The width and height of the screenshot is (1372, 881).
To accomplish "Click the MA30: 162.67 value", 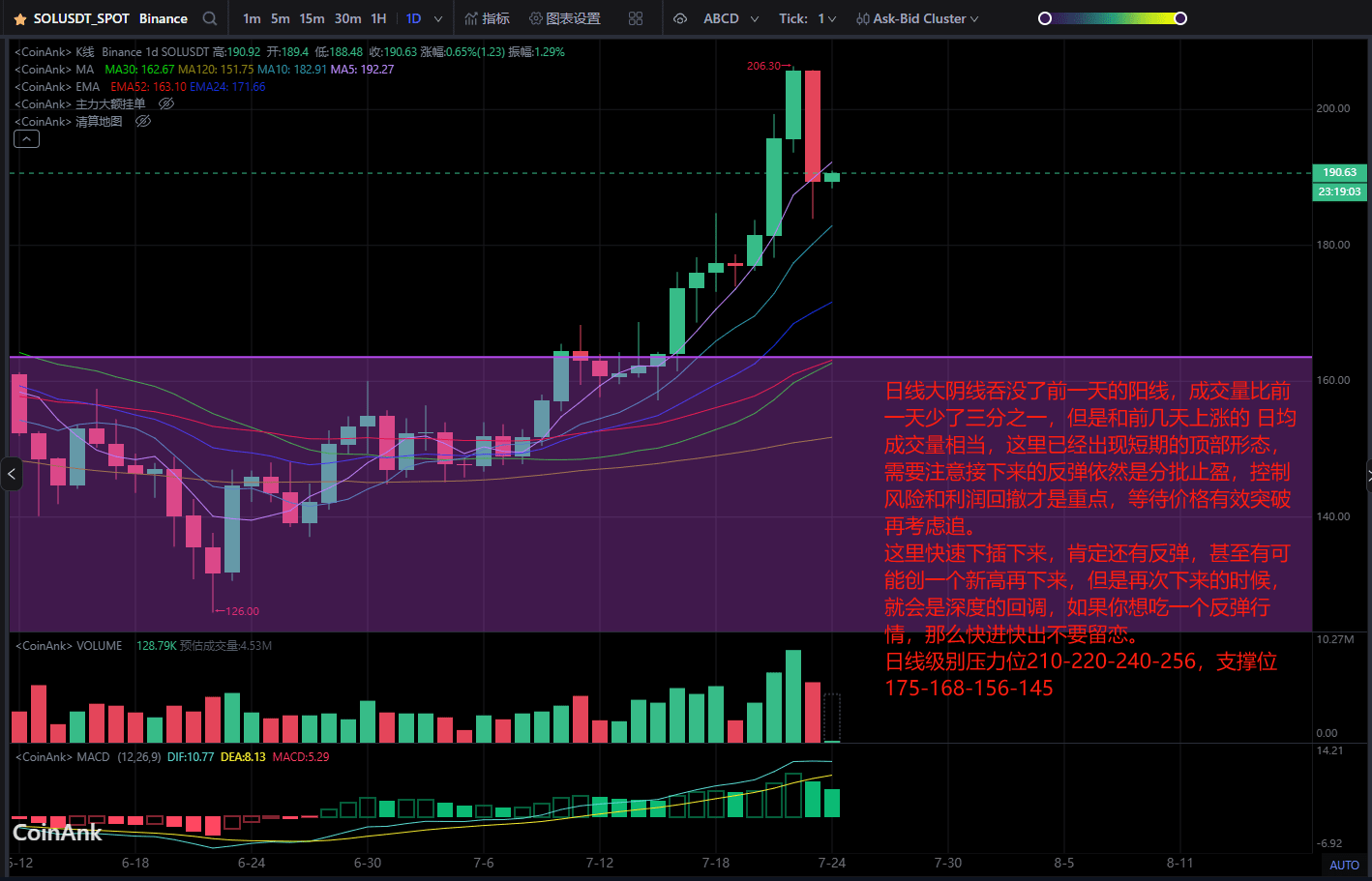I will click(x=139, y=70).
